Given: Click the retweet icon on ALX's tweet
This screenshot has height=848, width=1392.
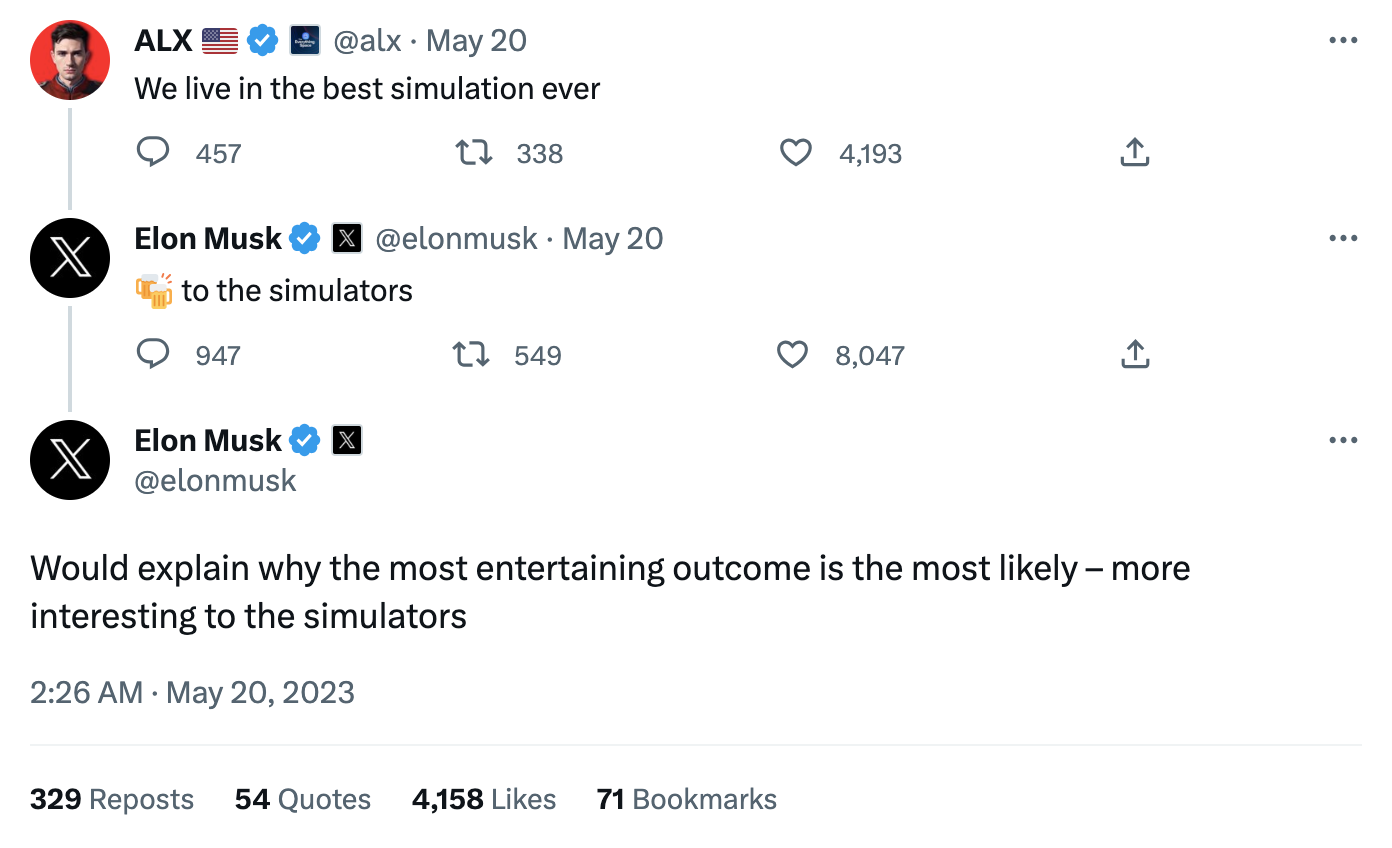Looking at the screenshot, I should click(x=473, y=152).
